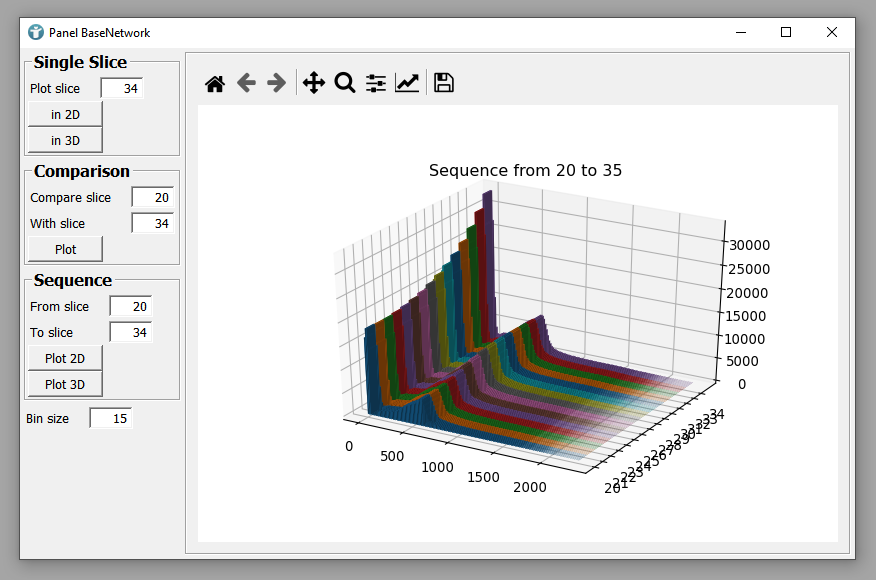The height and width of the screenshot is (580, 876).
Task: Select the Zoom to rectangle magnifier
Action: [x=345, y=84]
